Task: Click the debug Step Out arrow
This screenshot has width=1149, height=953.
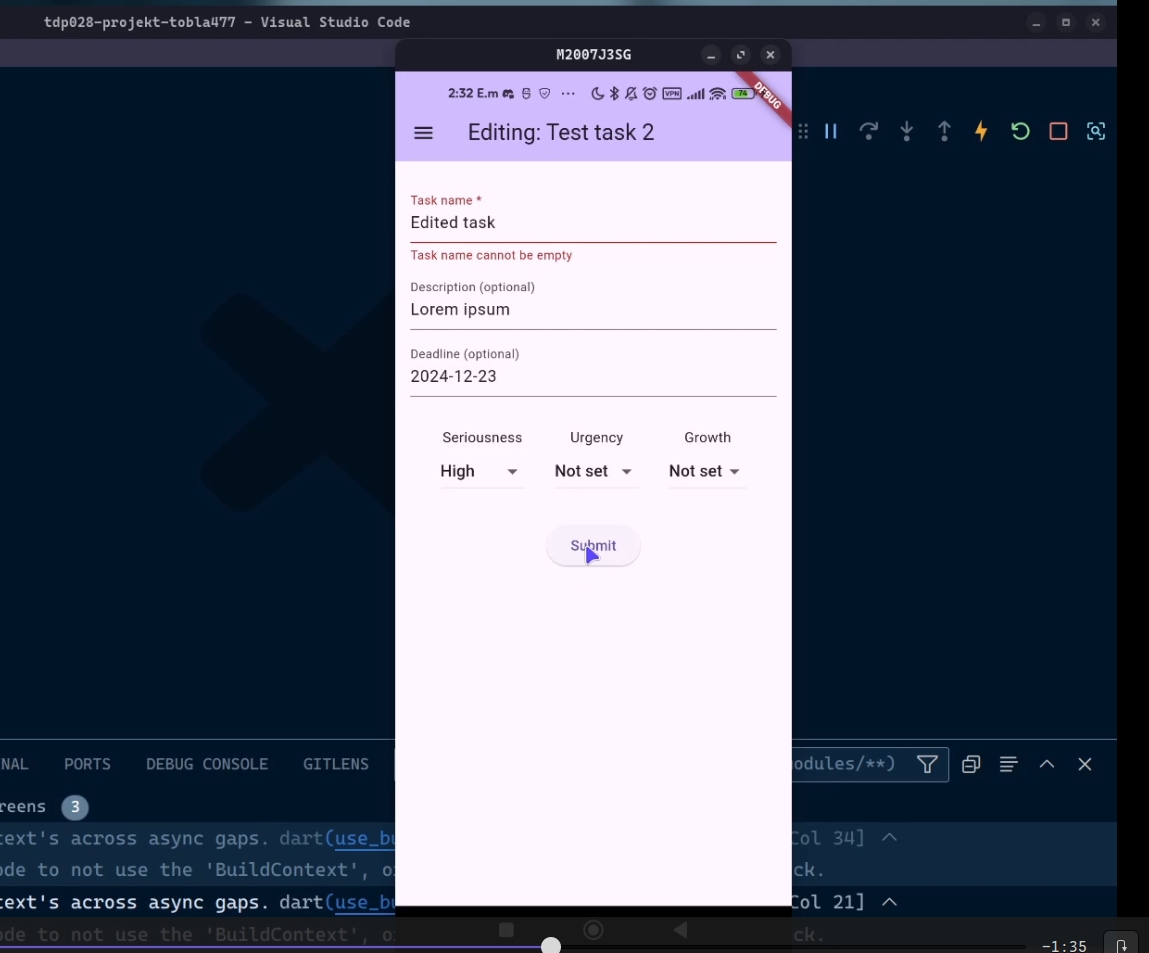Action: click(944, 131)
